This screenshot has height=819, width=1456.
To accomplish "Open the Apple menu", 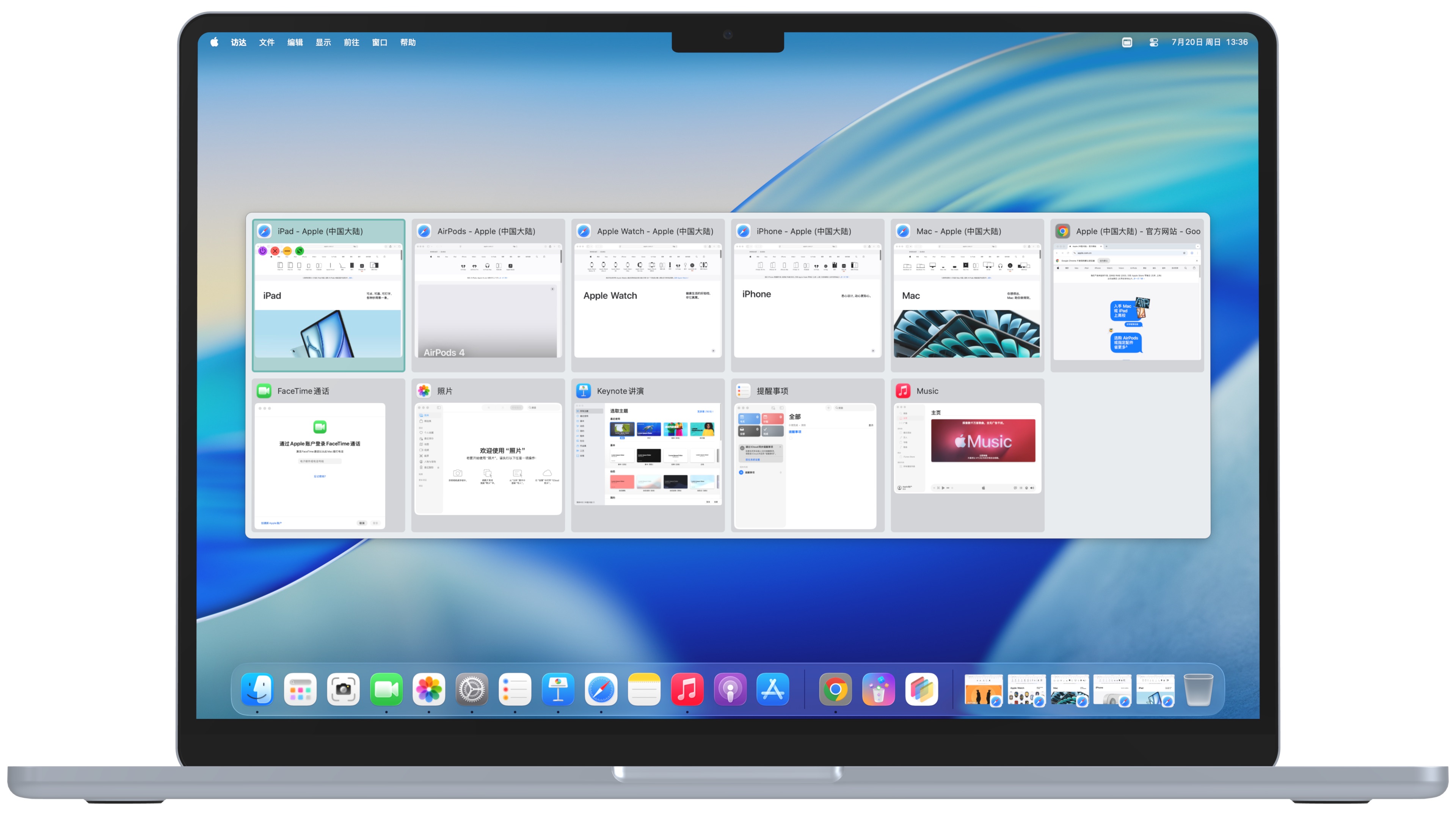I will coord(214,42).
